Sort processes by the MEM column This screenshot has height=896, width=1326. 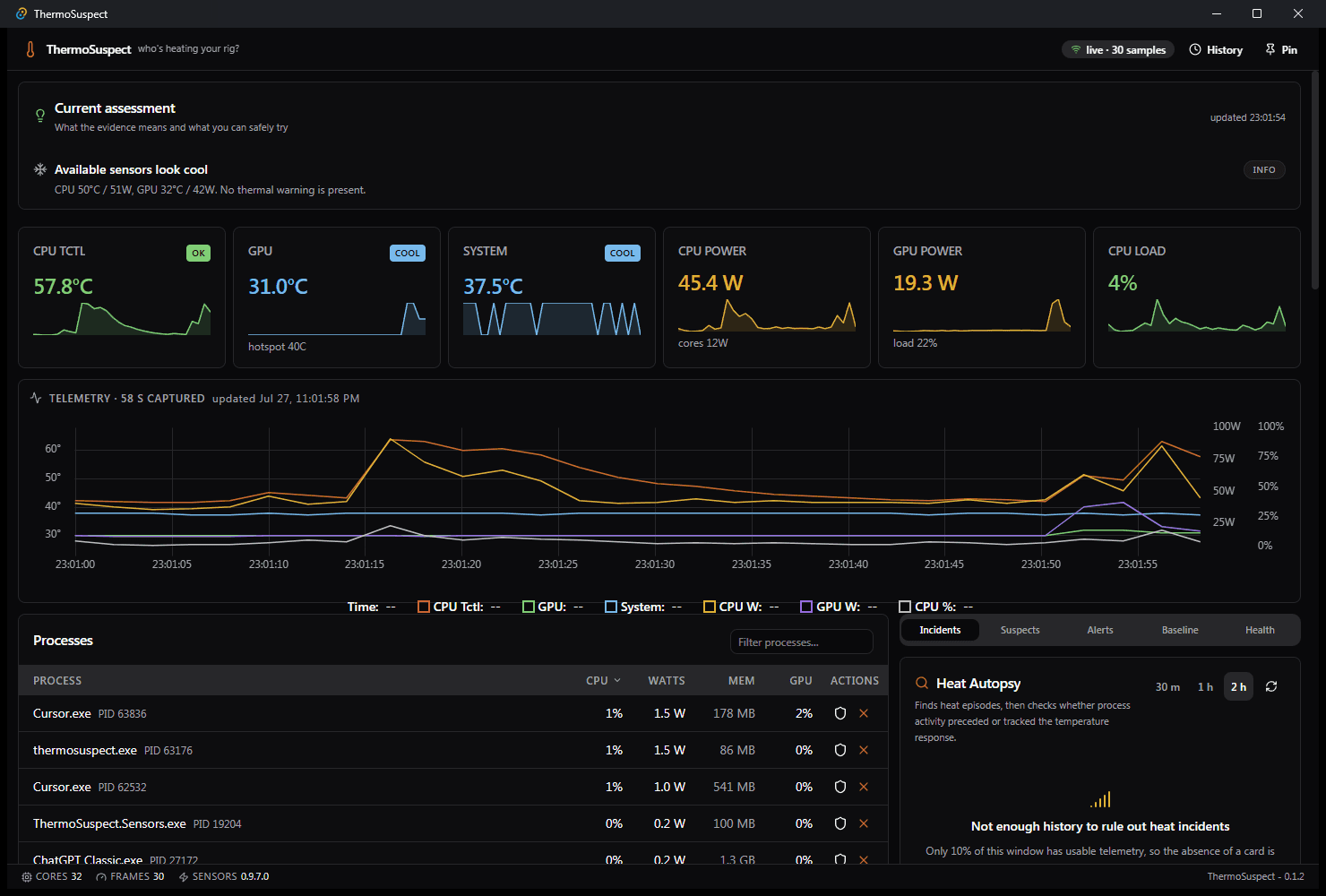tap(741, 681)
